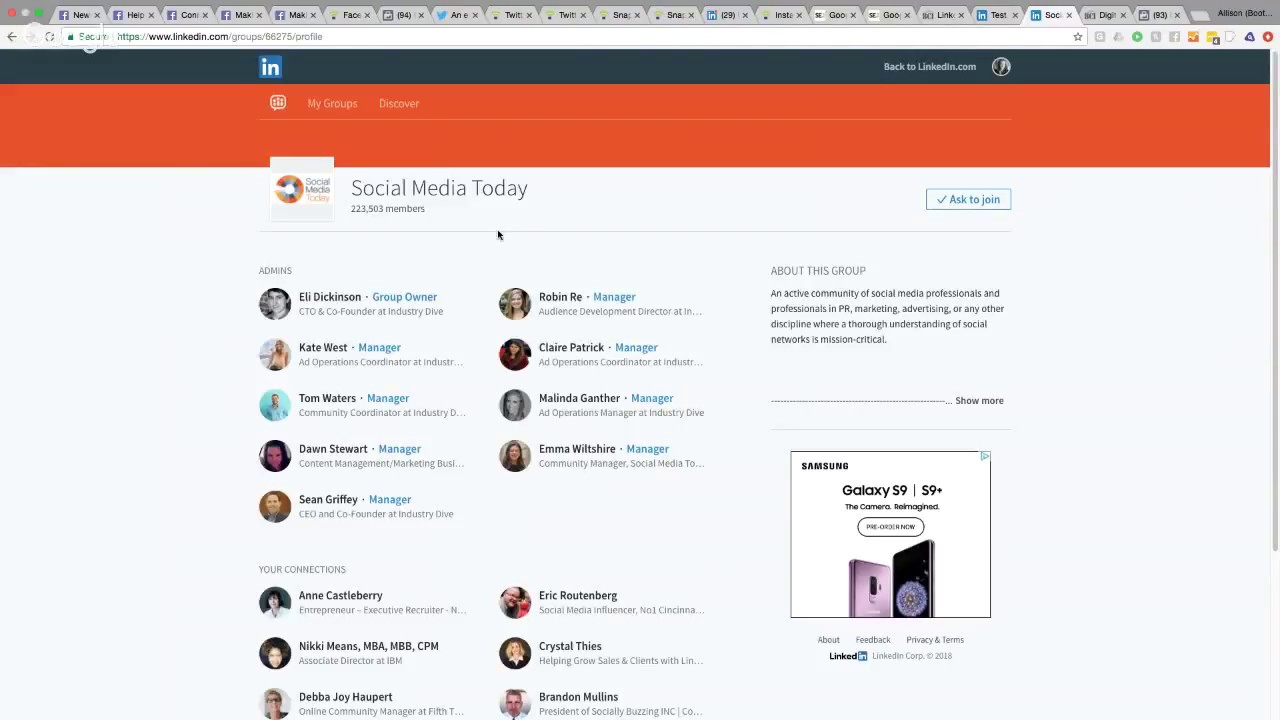Viewport: 1280px width, 720px height.
Task: Click the '223,503 members' text
Action: [388, 209]
